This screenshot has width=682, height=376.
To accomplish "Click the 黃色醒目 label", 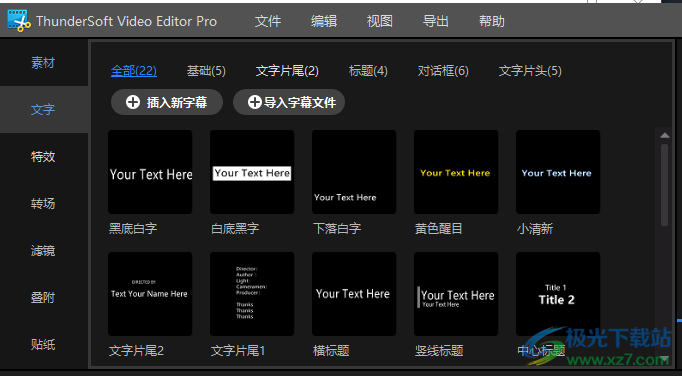I will (439, 228).
